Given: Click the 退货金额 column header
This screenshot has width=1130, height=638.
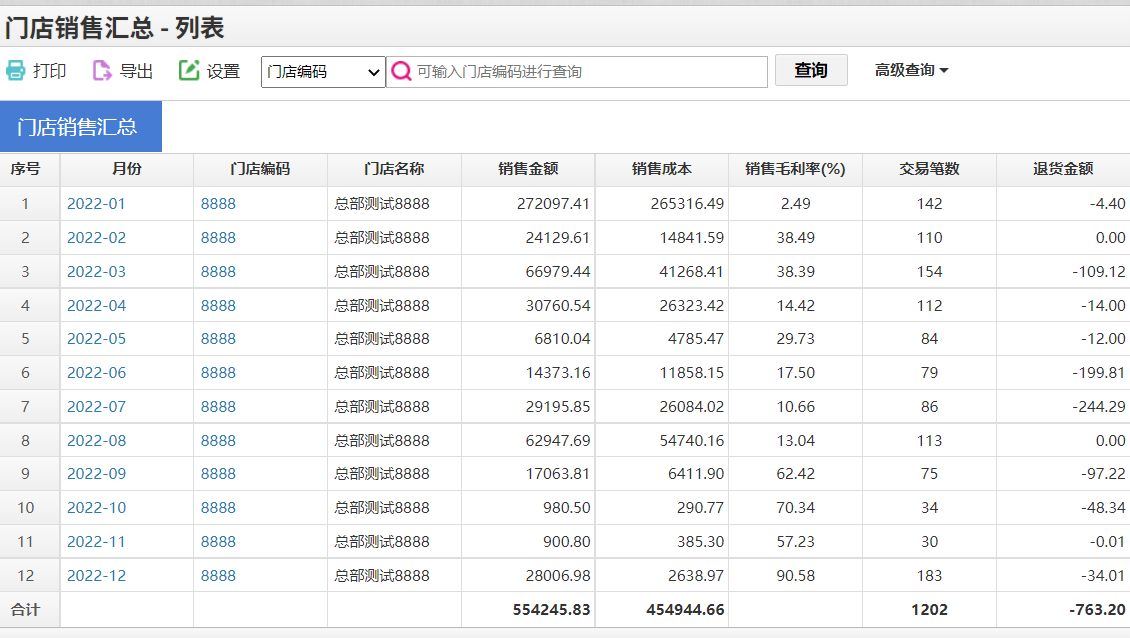Looking at the screenshot, I should pyautogui.click(x=1063, y=169).
